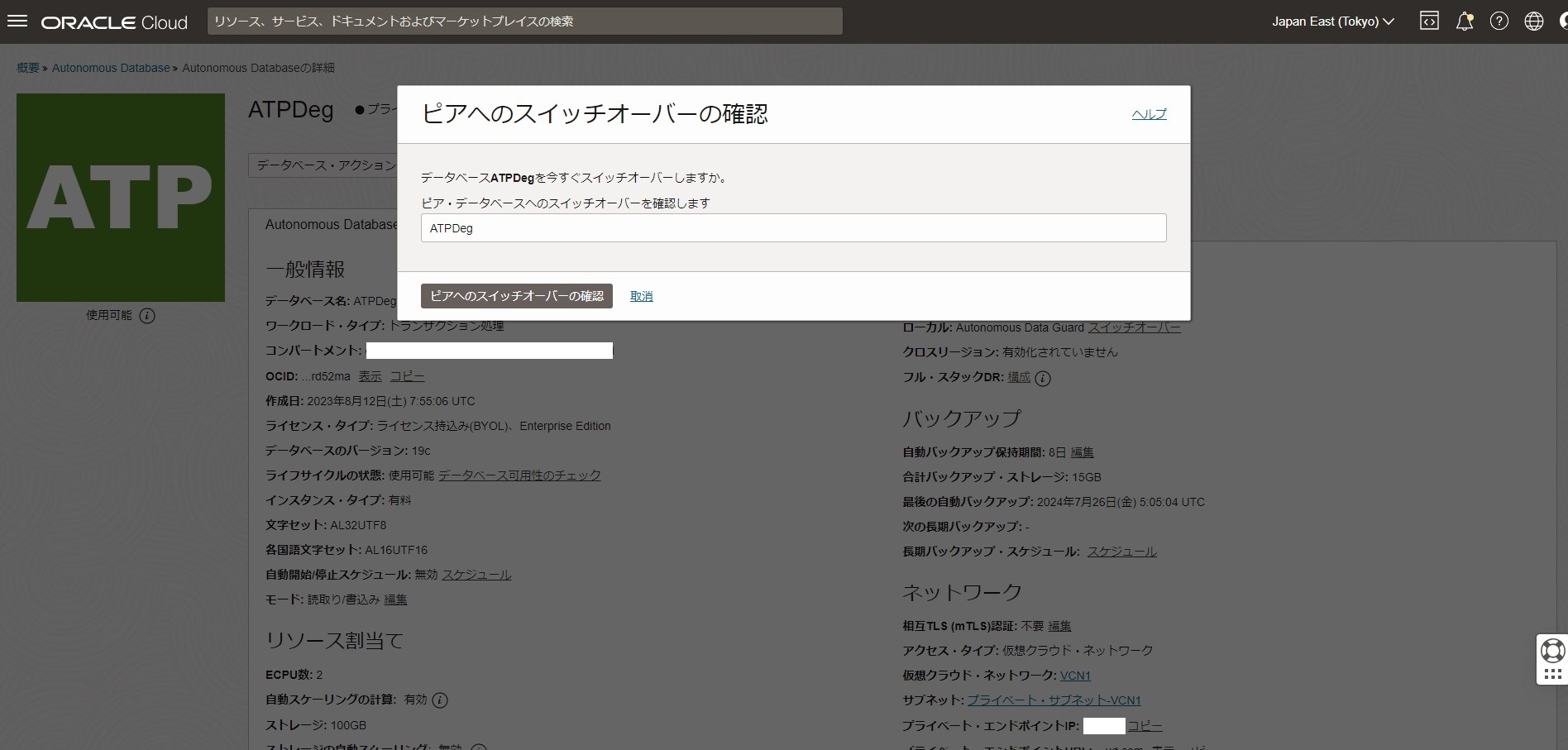Open the hamburger navigation menu
Image resolution: width=1568 pixels, height=750 pixels.
click(x=17, y=21)
